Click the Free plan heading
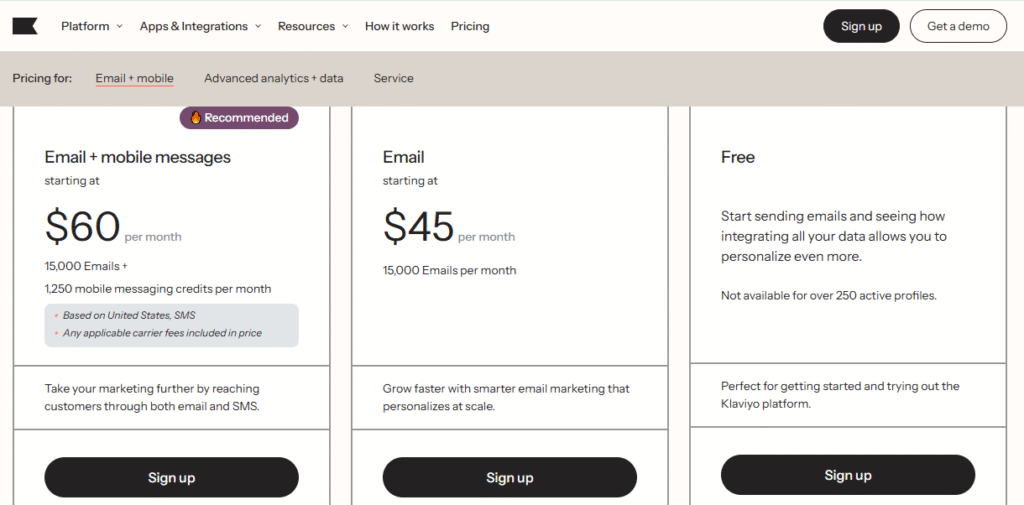The width and height of the screenshot is (1024, 505). point(737,157)
